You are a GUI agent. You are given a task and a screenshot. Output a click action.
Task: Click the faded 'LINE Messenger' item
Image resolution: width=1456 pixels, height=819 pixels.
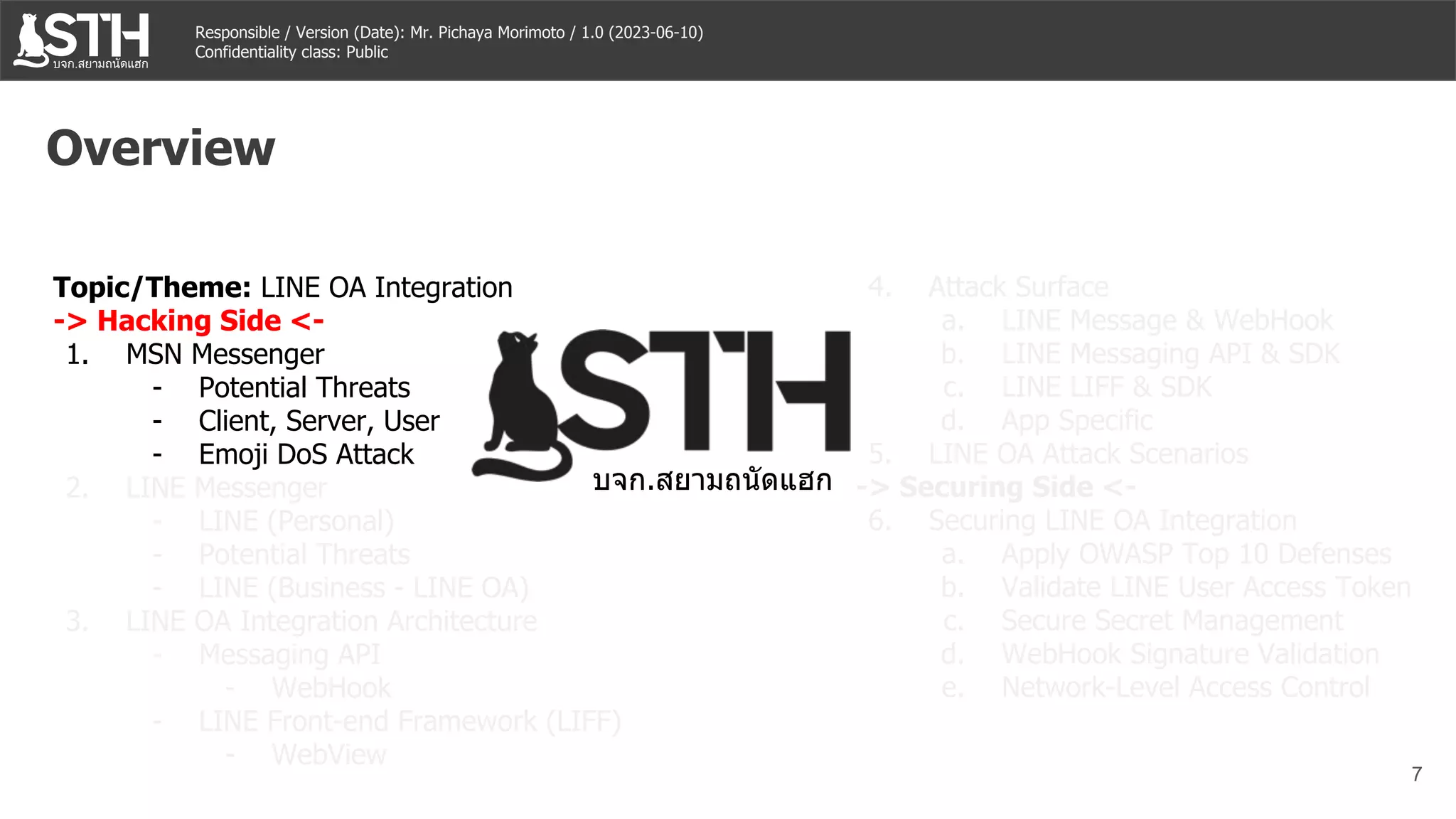(226, 488)
